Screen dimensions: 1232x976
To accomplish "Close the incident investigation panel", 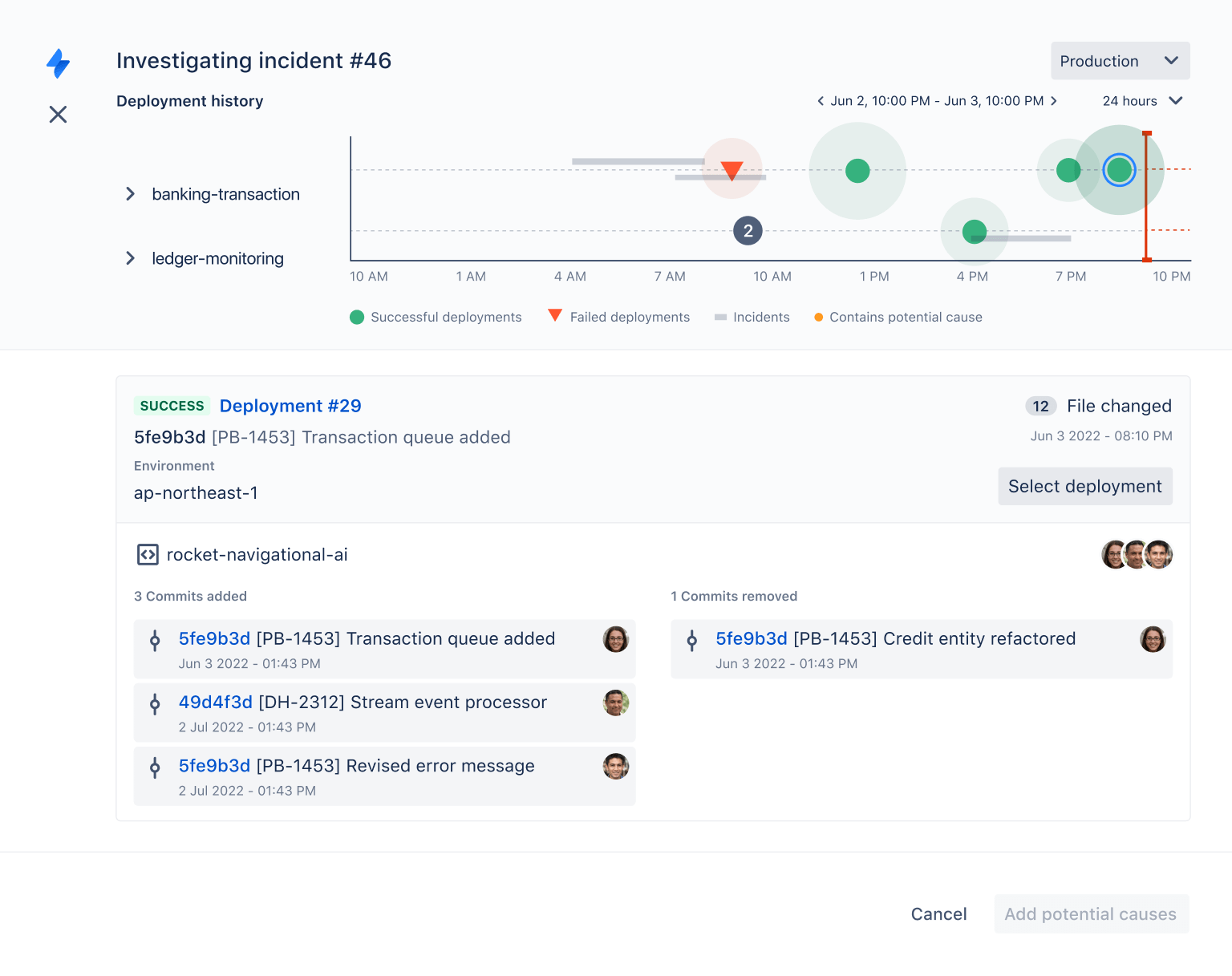I will point(58,115).
